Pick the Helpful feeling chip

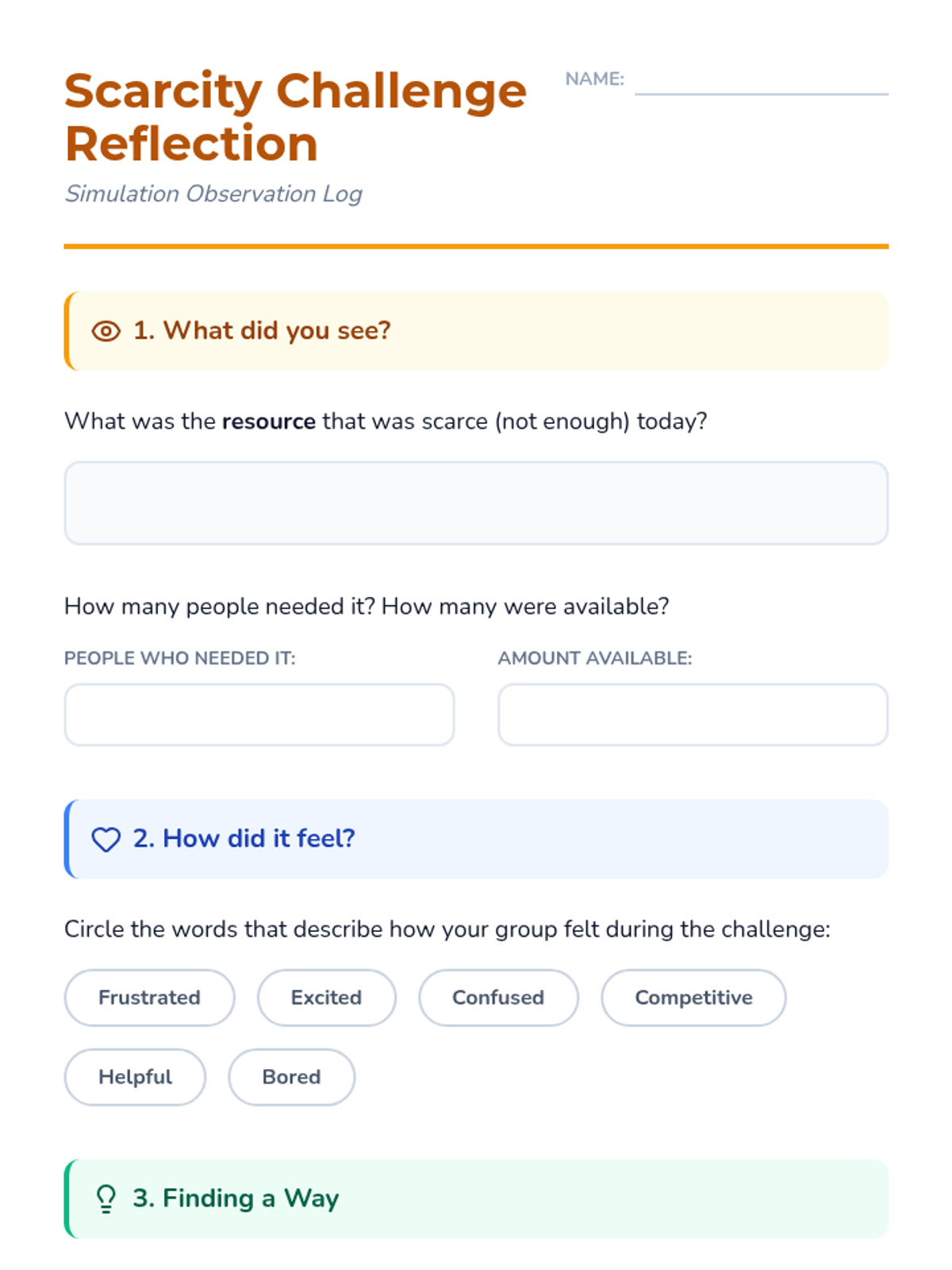click(x=135, y=1077)
